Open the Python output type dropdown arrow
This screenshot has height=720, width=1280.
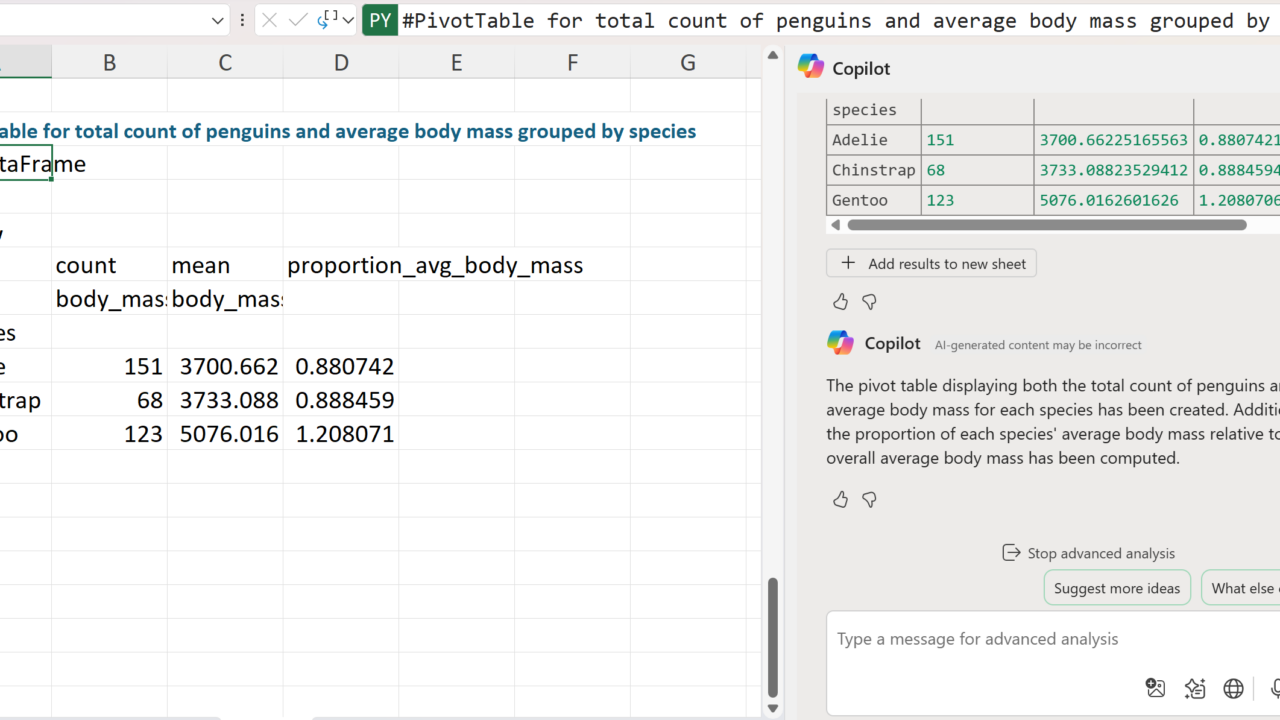pos(348,20)
